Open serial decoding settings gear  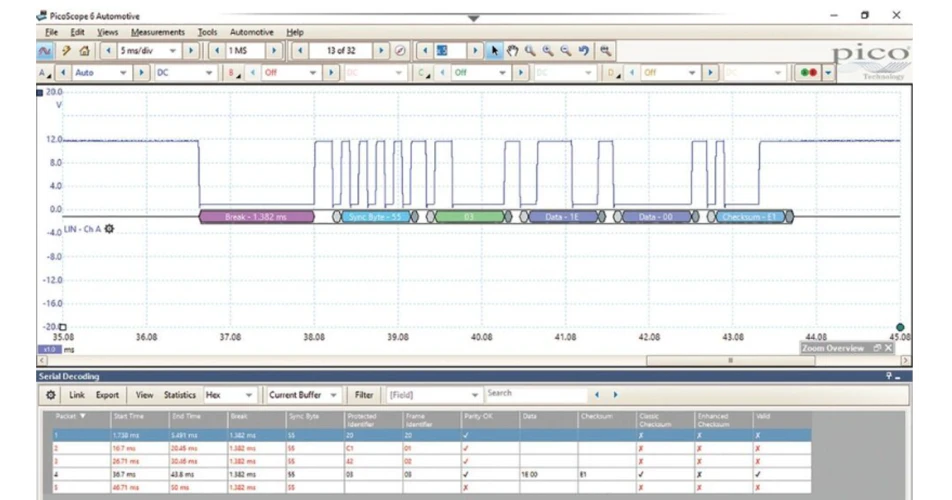click(x=51, y=395)
